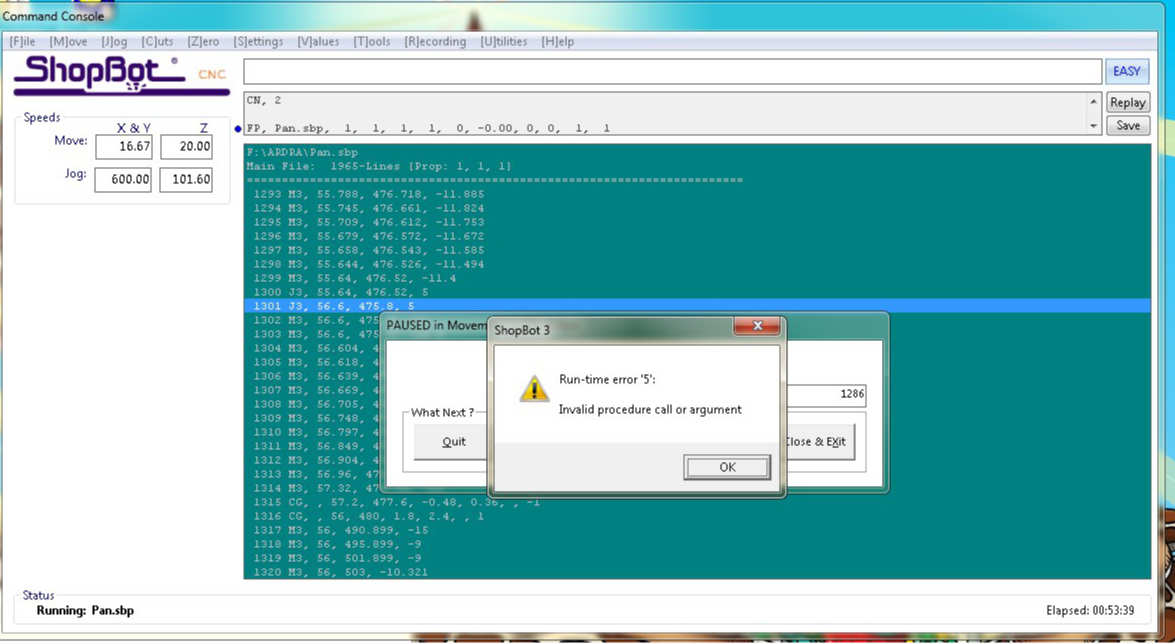Click line 1293 M3 in the file listing

pos(369,194)
